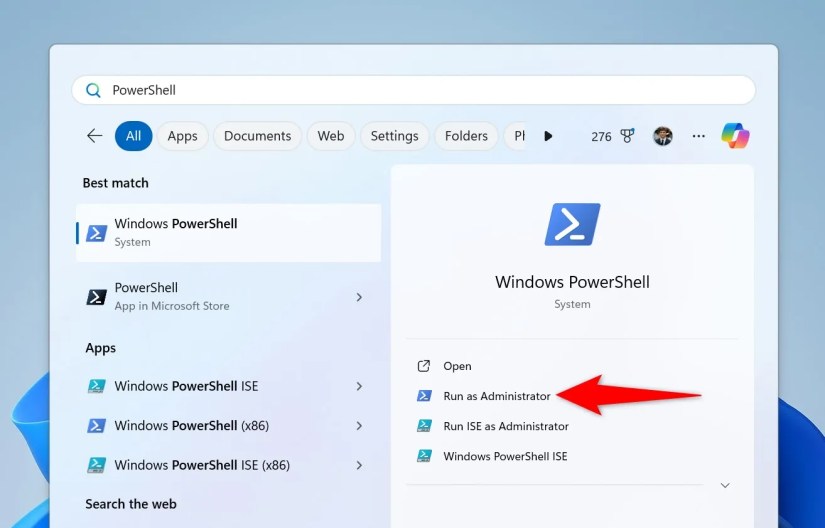Click inside the PowerShell search field
This screenshot has width=825, height=528.
tap(414, 90)
